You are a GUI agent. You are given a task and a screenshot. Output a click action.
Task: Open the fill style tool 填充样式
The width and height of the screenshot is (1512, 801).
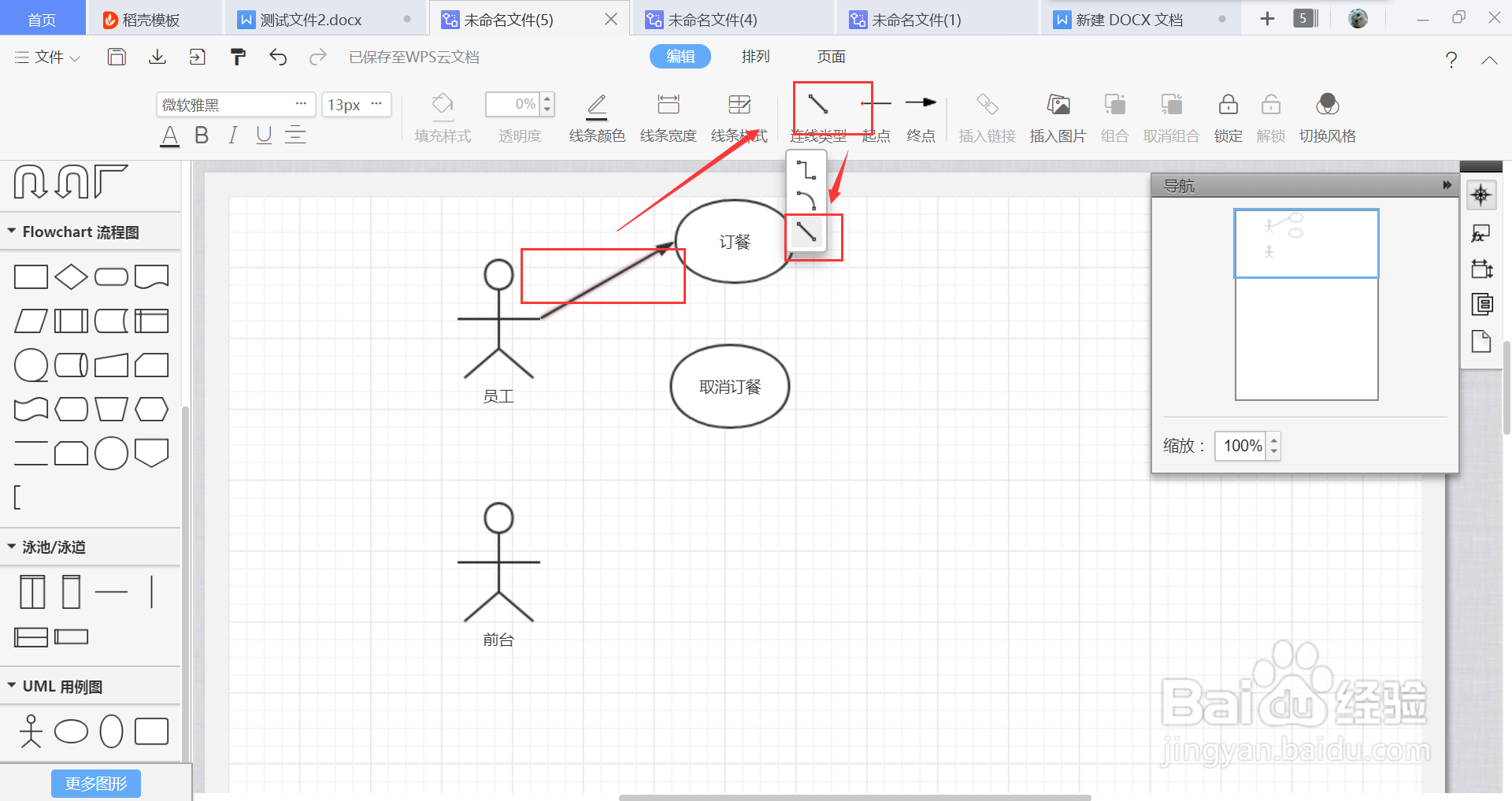(443, 118)
